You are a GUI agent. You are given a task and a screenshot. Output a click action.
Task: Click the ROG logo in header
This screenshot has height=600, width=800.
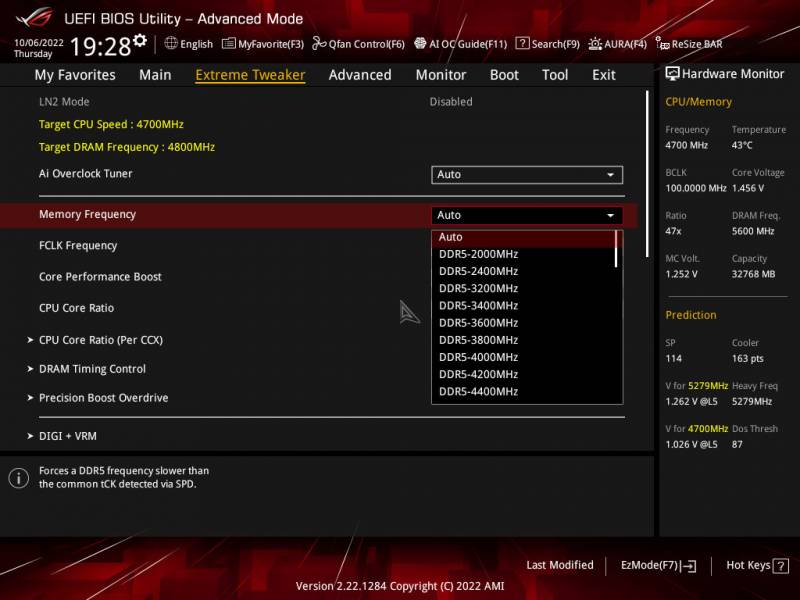[x=34, y=18]
